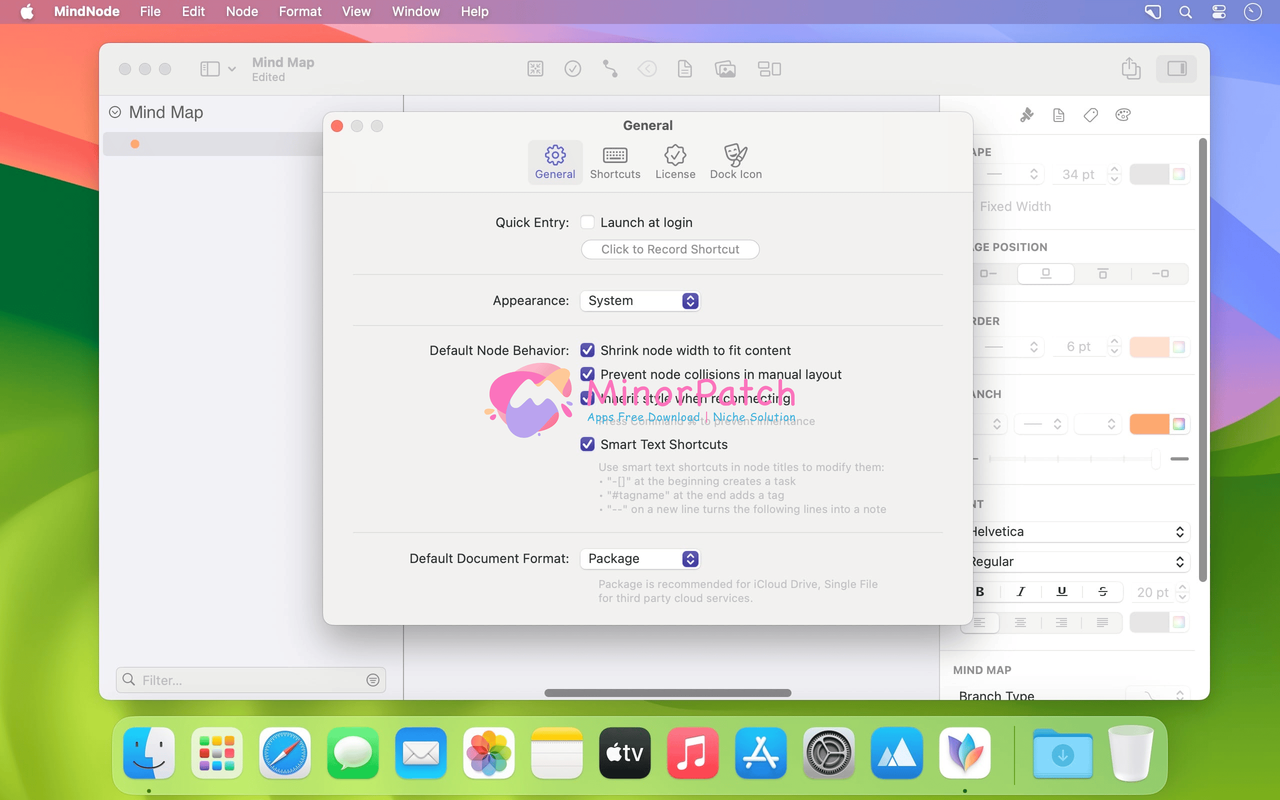Open the View menu
Viewport: 1280px width, 800px height.
point(356,12)
